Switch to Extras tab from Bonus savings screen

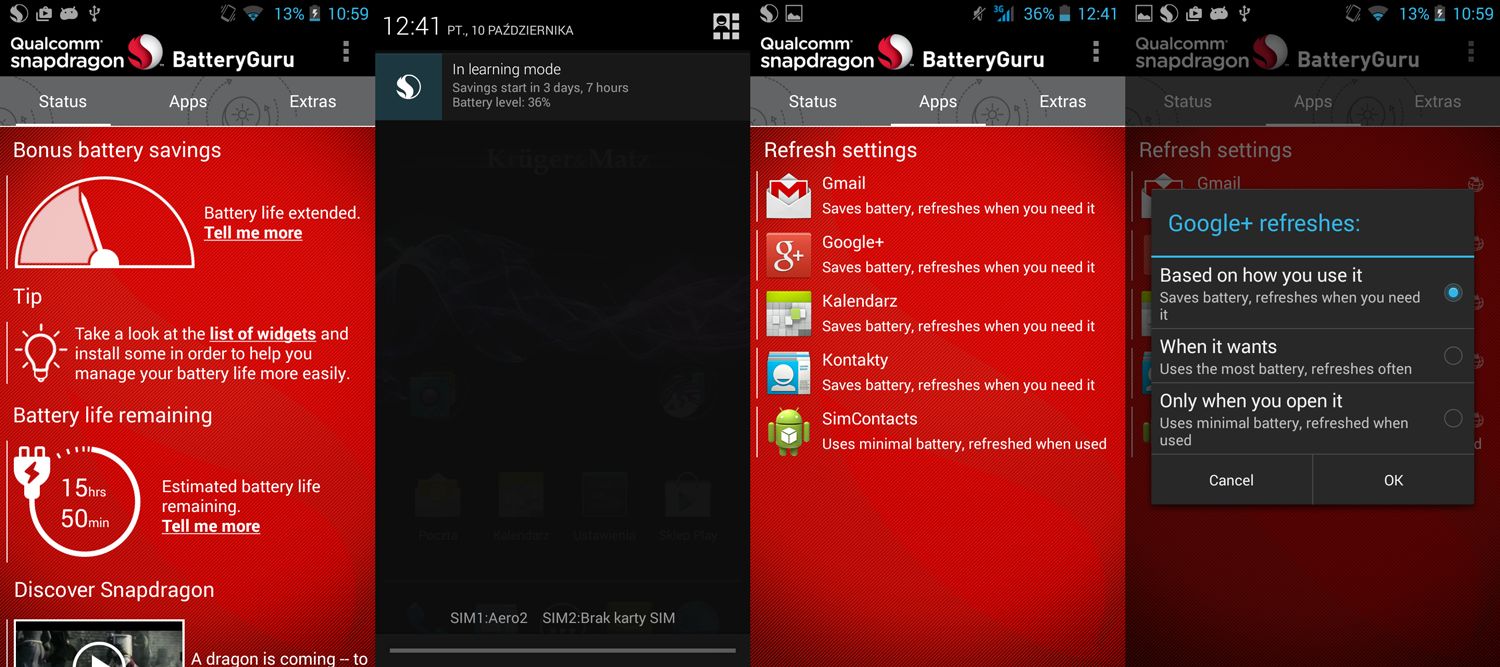313,101
